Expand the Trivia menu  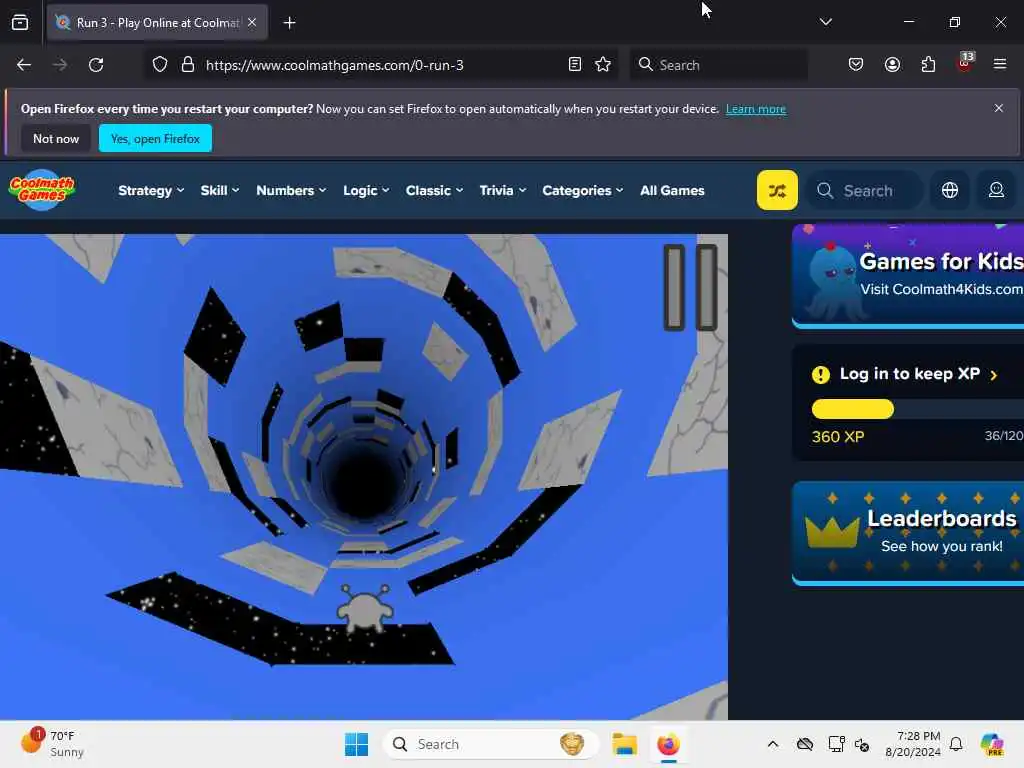pos(502,191)
